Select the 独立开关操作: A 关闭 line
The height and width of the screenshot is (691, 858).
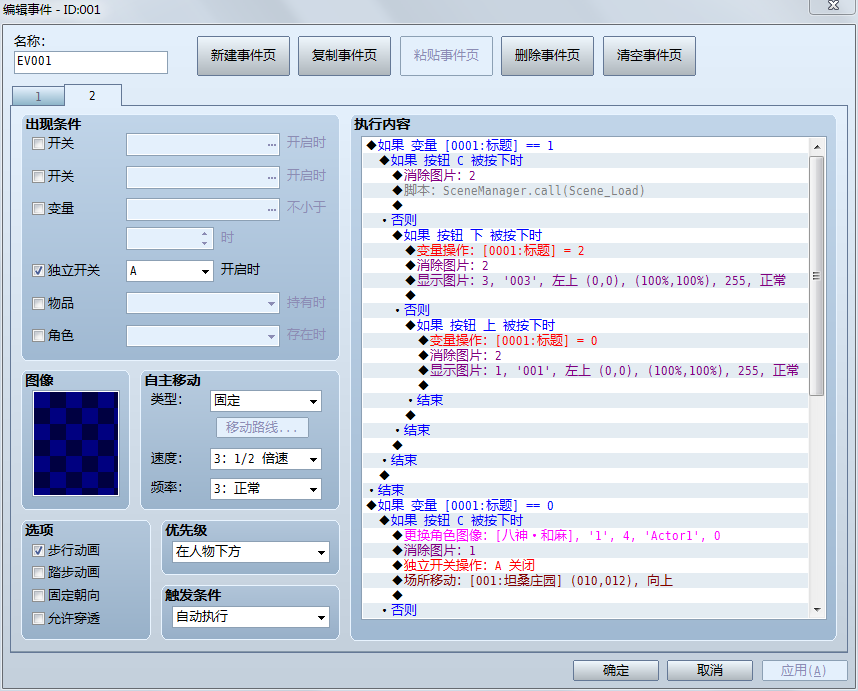click(x=585, y=566)
